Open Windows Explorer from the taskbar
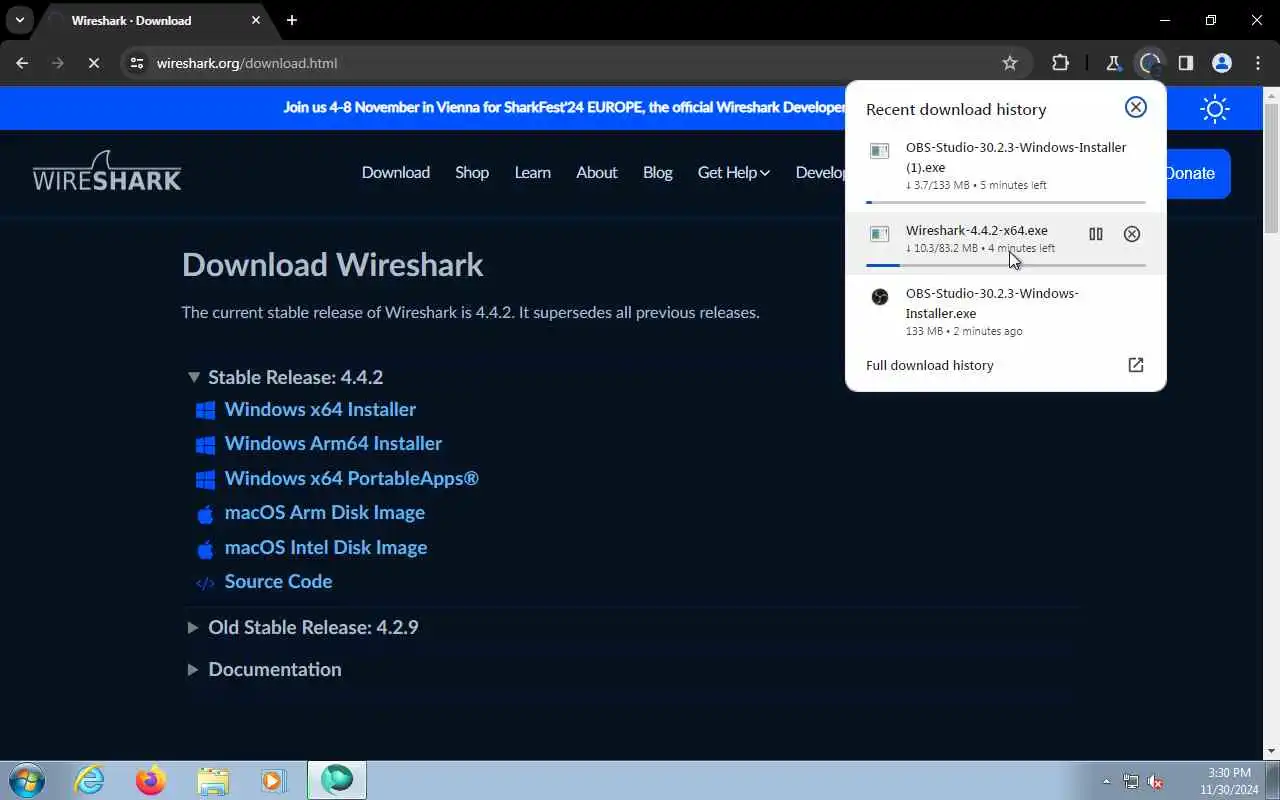This screenshot has height=800, width=1280. point(213,780)
